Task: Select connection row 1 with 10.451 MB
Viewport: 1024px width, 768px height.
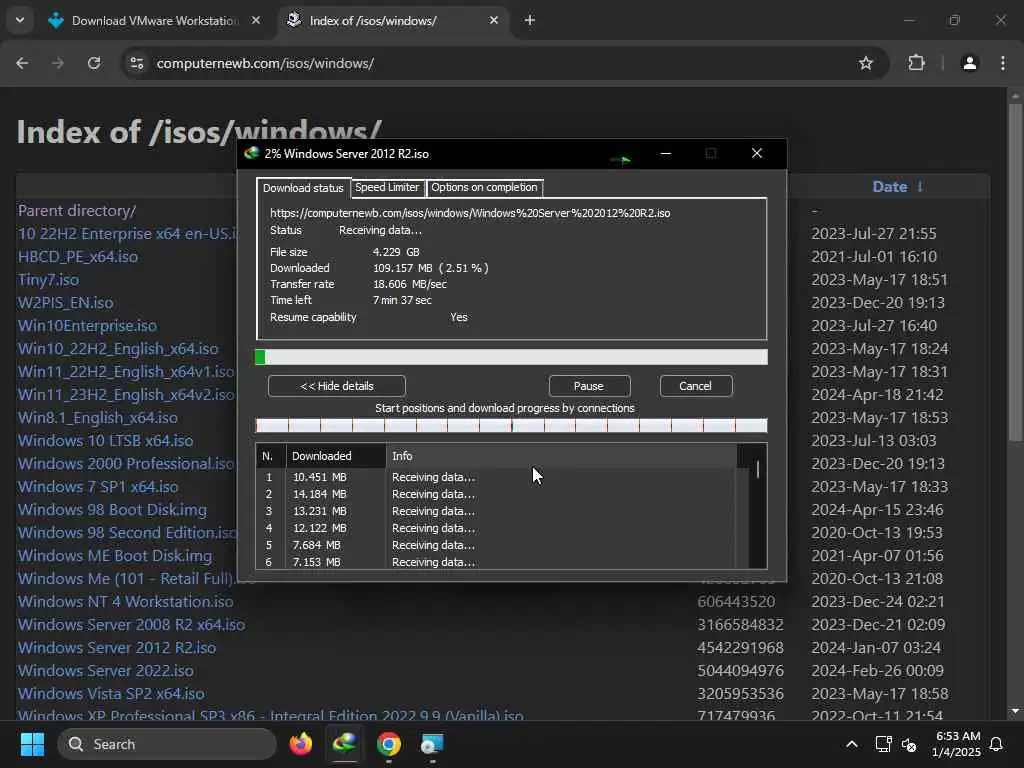Action: click(x=496, y=477)
